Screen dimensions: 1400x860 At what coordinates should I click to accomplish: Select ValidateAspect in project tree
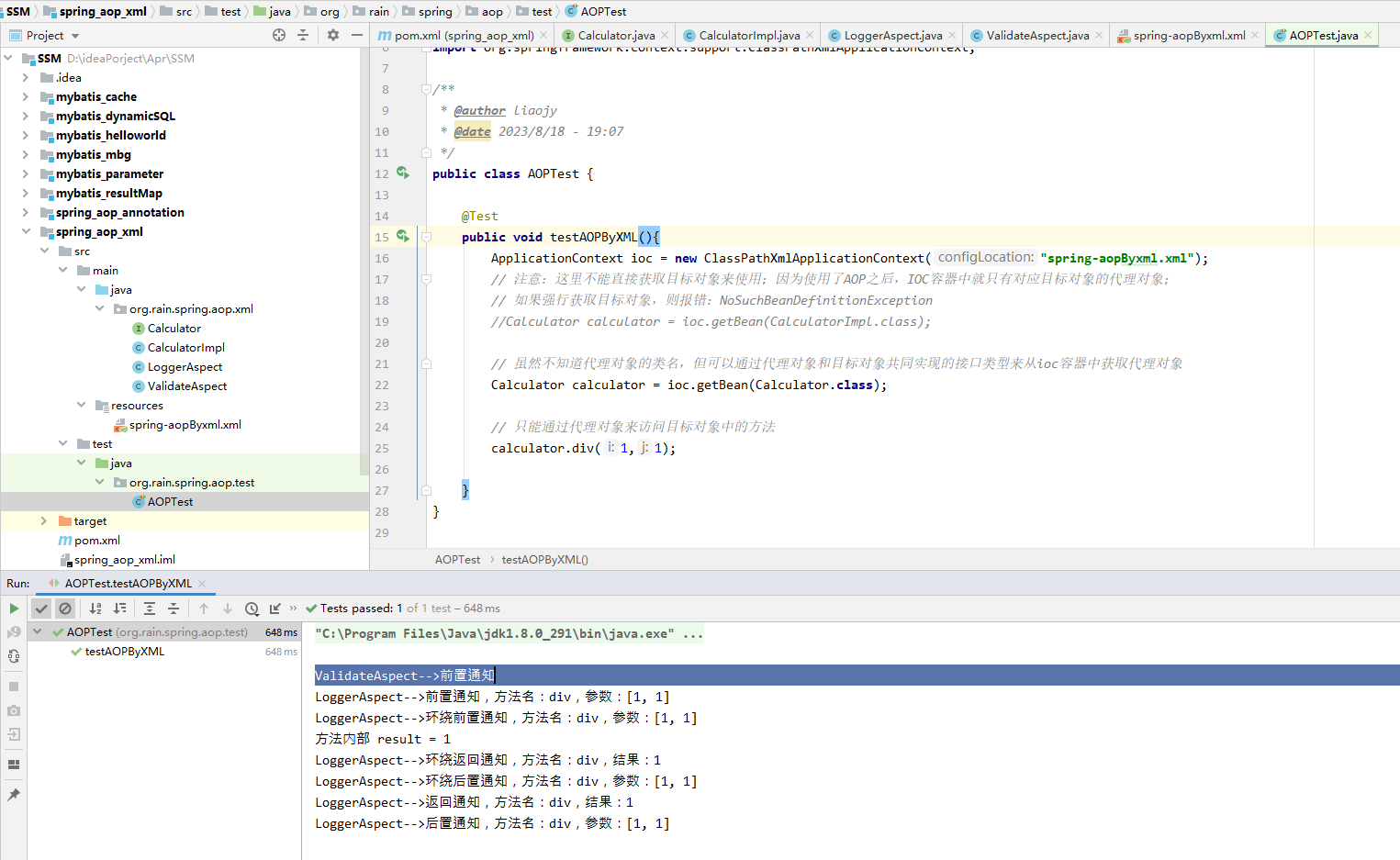(x=187, y=385)
